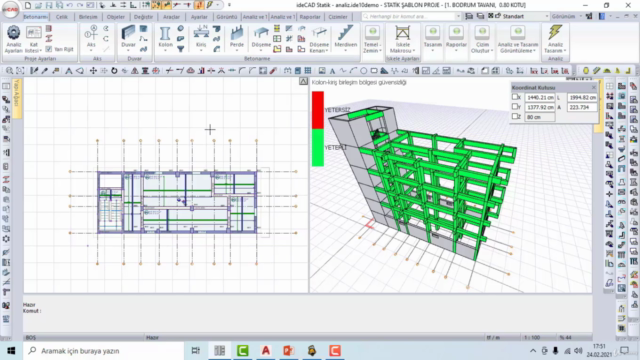Select the spline curve drawing tool

[343, 71]
